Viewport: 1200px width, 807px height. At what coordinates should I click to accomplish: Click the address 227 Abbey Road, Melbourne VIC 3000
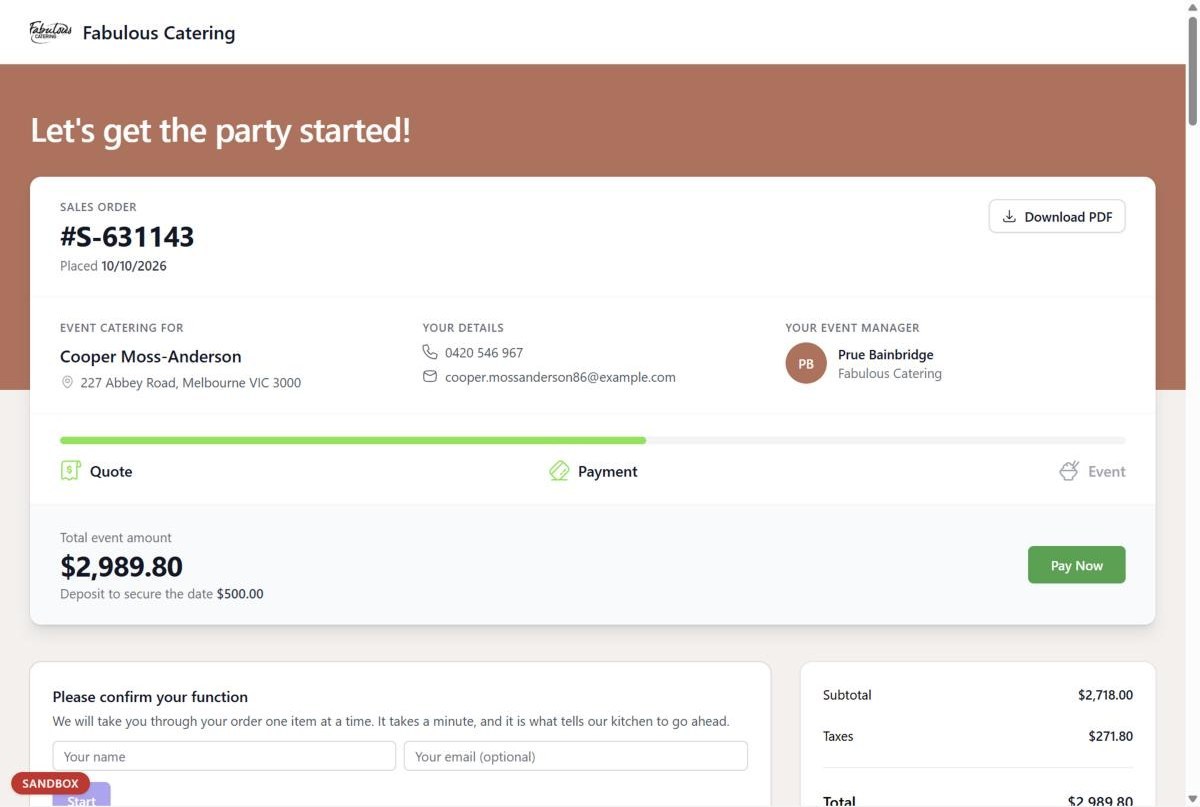pos(190,382)
